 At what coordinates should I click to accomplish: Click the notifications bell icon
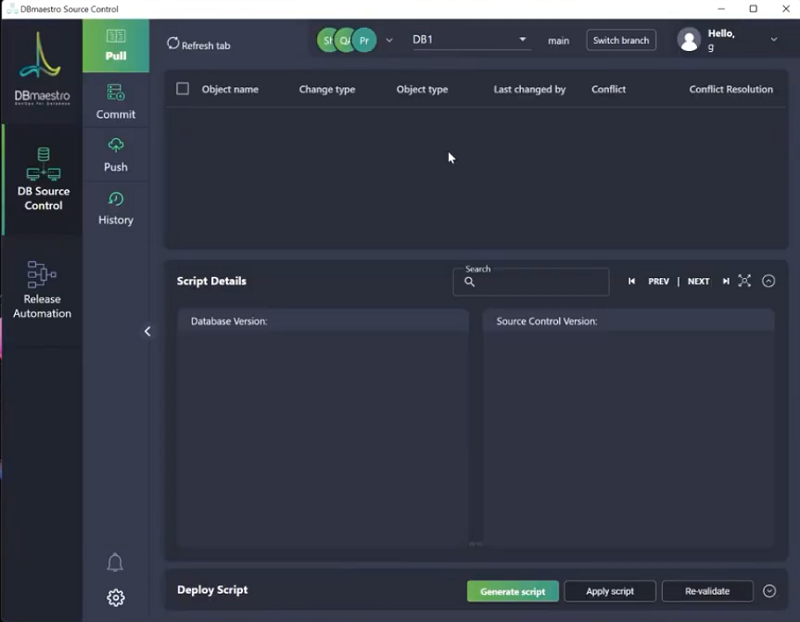point(115,562)
